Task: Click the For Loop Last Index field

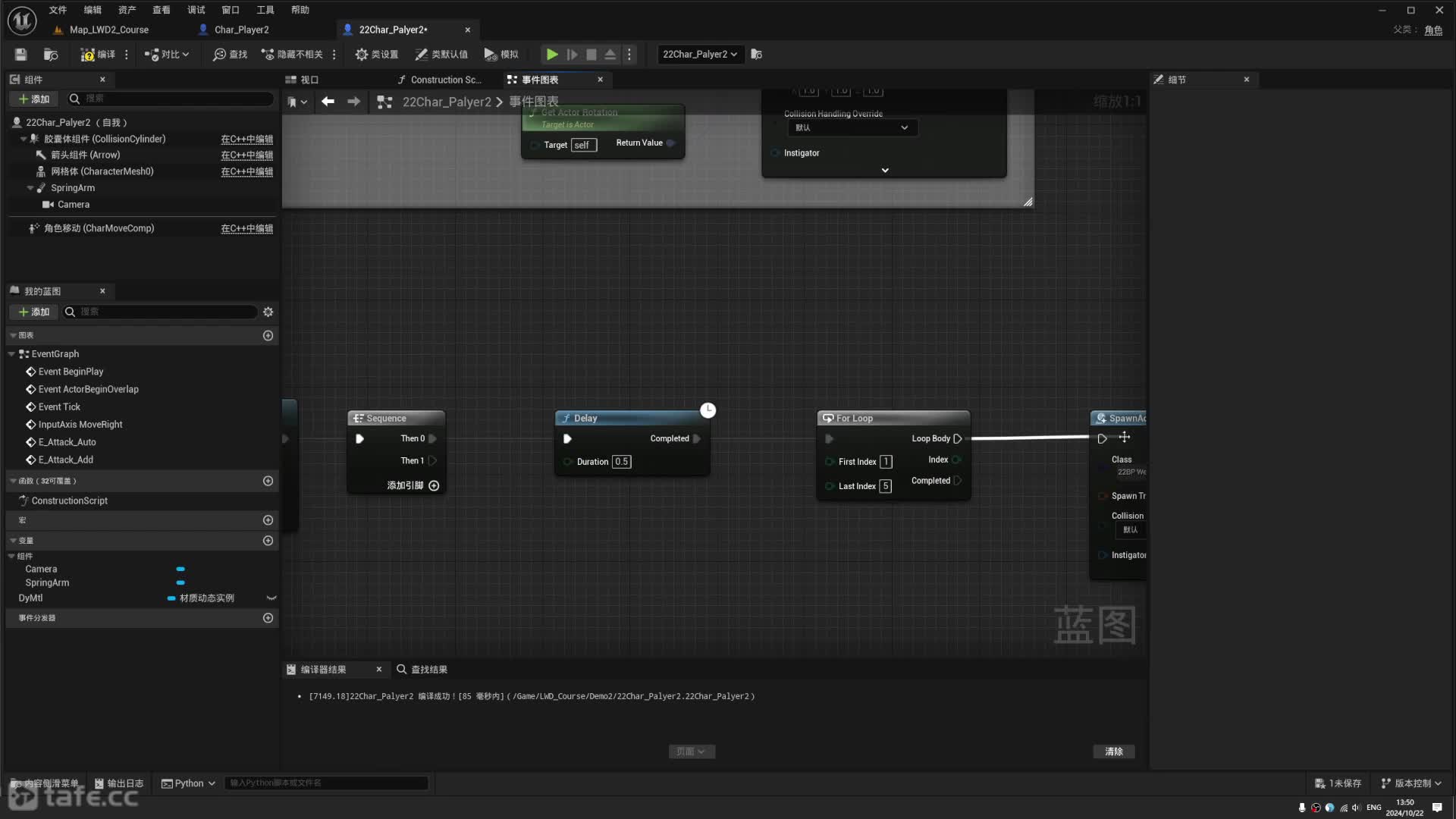Action: coord(885,486)
